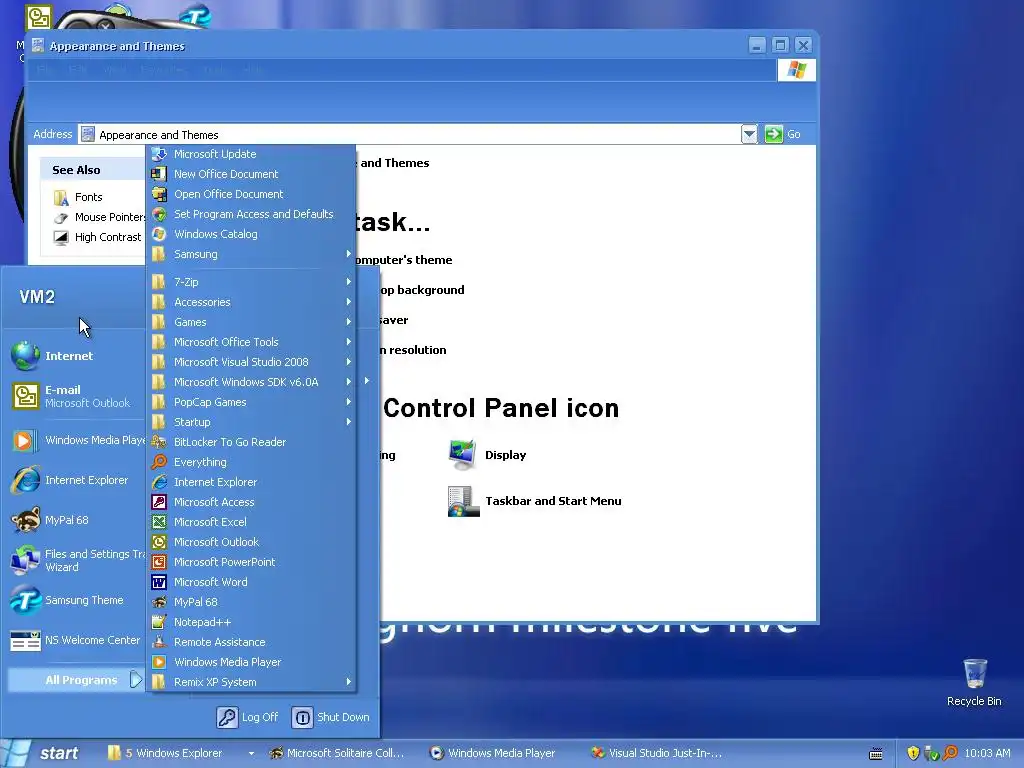1024x768 pixels.
Task: Launch Microsoft Access
Action: tap(251, 502)
